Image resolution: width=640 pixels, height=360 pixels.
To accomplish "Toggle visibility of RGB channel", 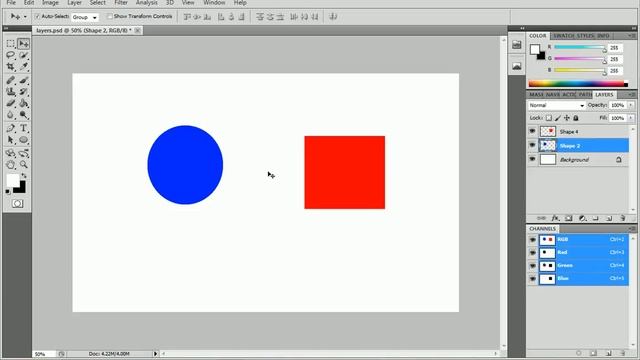I will (x=532, y=240).
